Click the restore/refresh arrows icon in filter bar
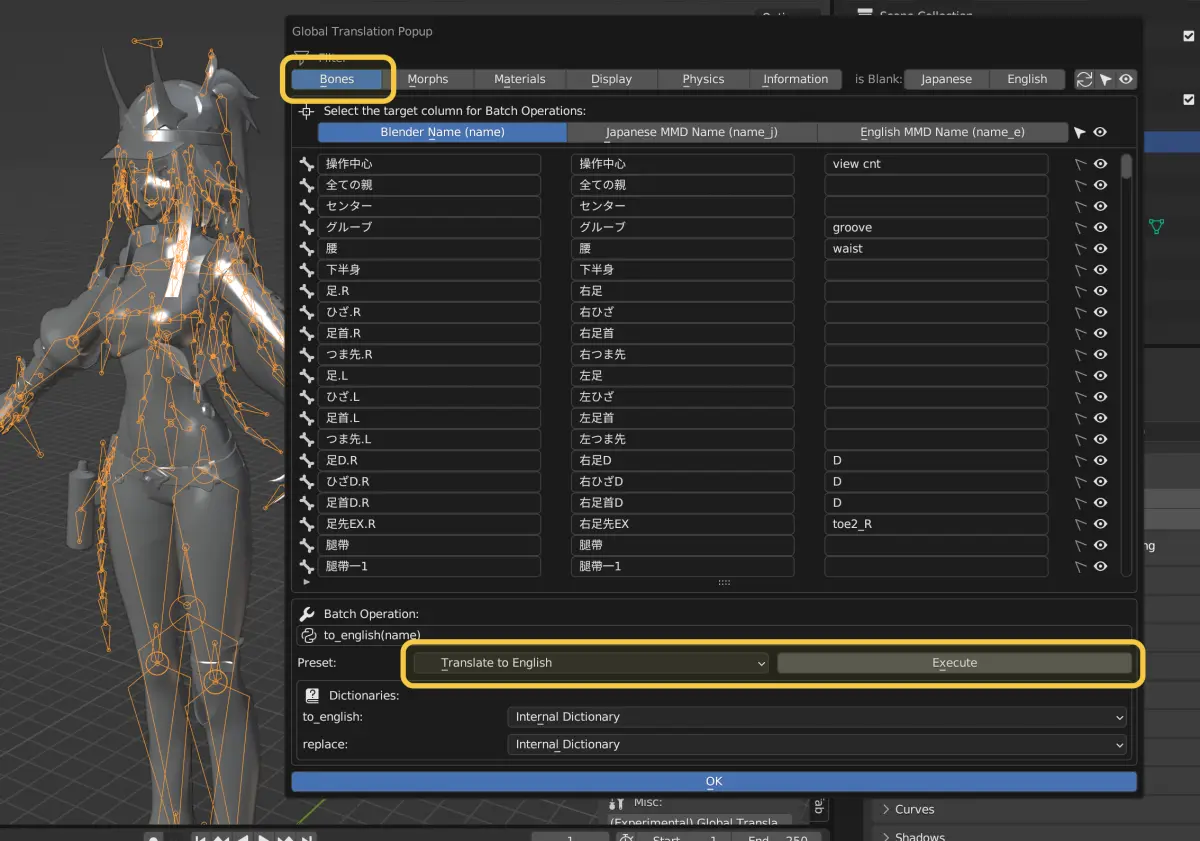Image resolution: width=1200 pixels, height=841 pixels. click(x=1084, y=79)
